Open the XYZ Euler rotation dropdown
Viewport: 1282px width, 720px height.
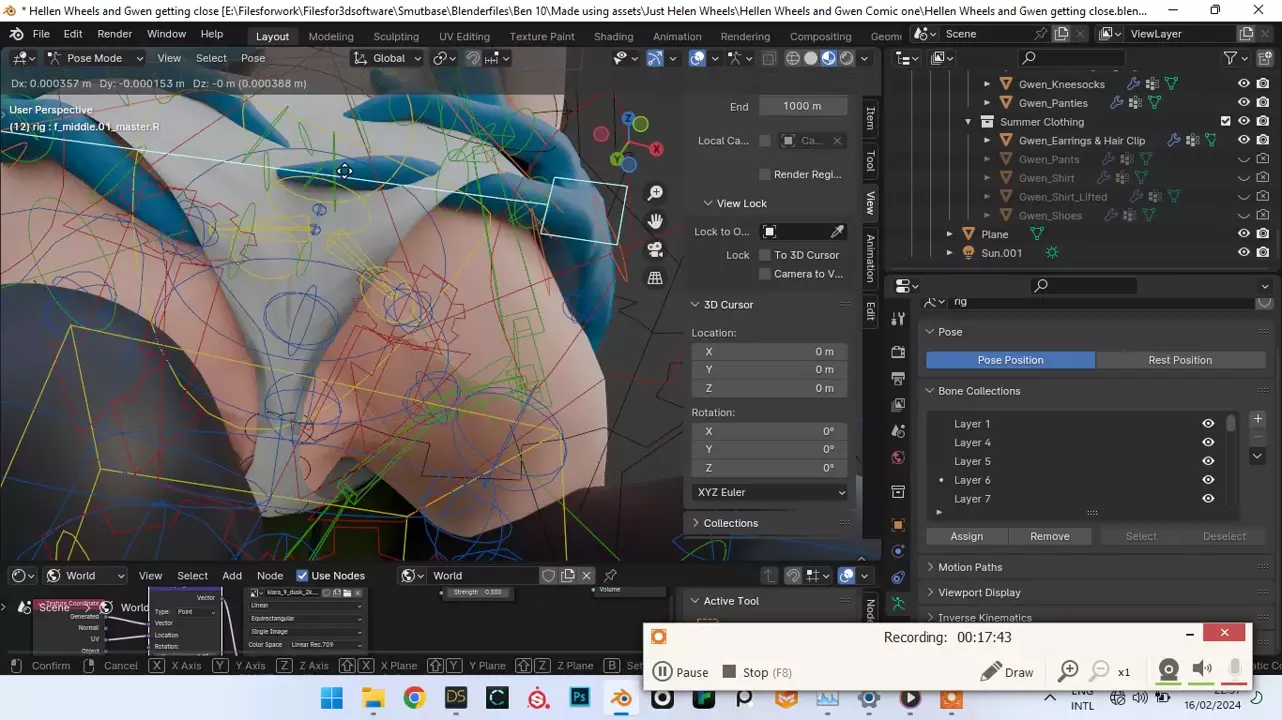pos(770,492)
